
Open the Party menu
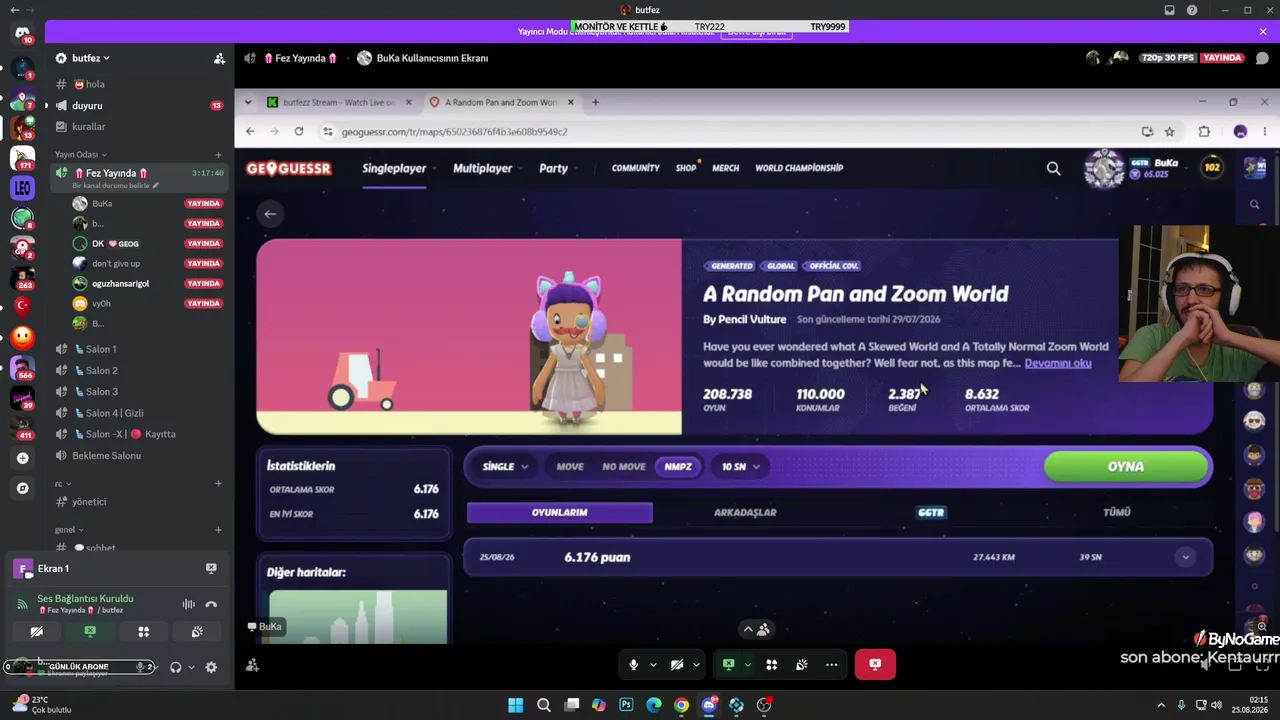(x=553, y=168)
